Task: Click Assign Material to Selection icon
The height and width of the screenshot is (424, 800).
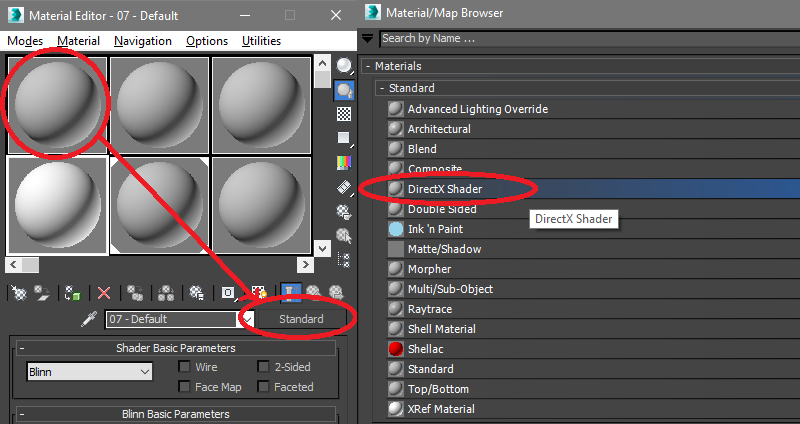Action: (73, 293)
